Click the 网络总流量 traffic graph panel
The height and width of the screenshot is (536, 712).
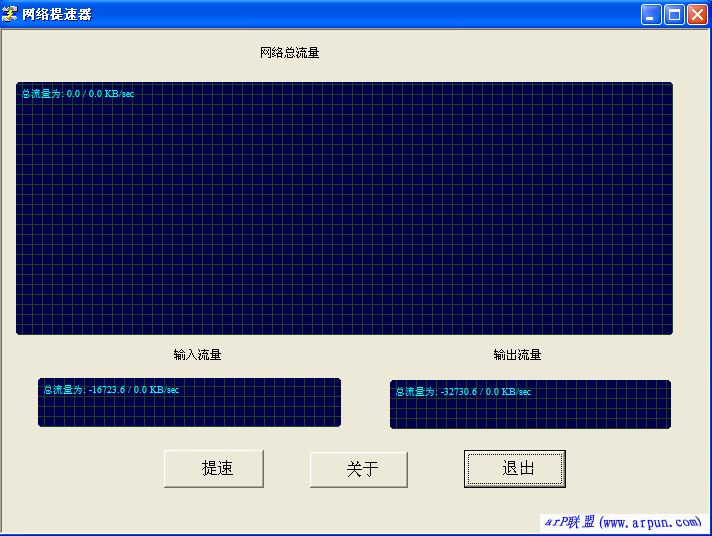click(x=344, y=208)
